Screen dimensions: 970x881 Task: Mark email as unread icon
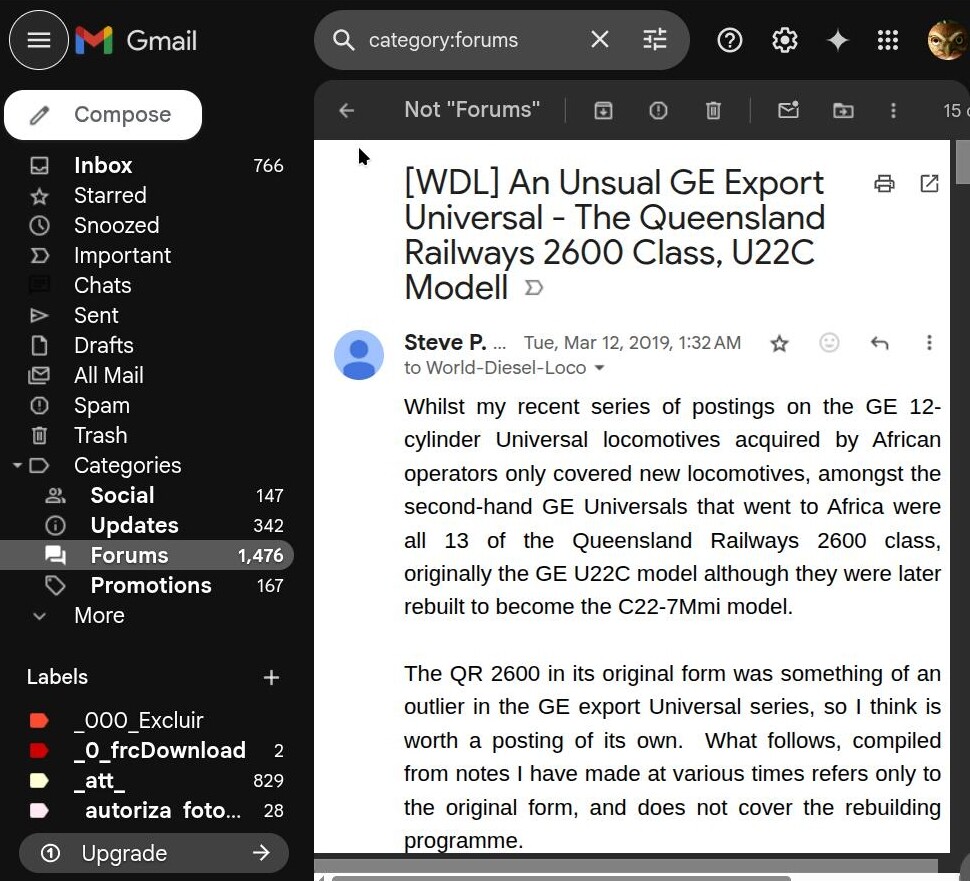[788, 111]
